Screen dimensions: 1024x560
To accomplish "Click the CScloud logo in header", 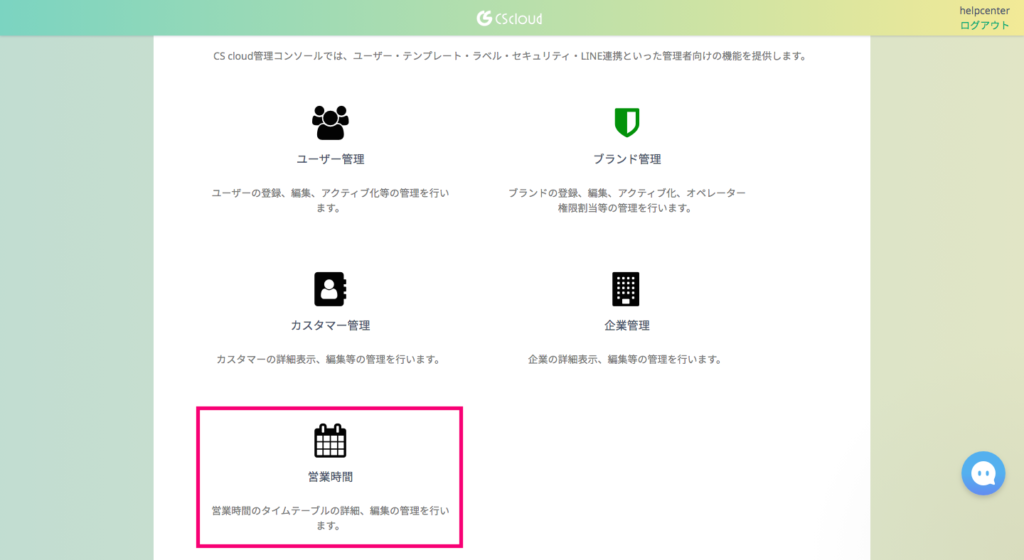I will [509, 18].
